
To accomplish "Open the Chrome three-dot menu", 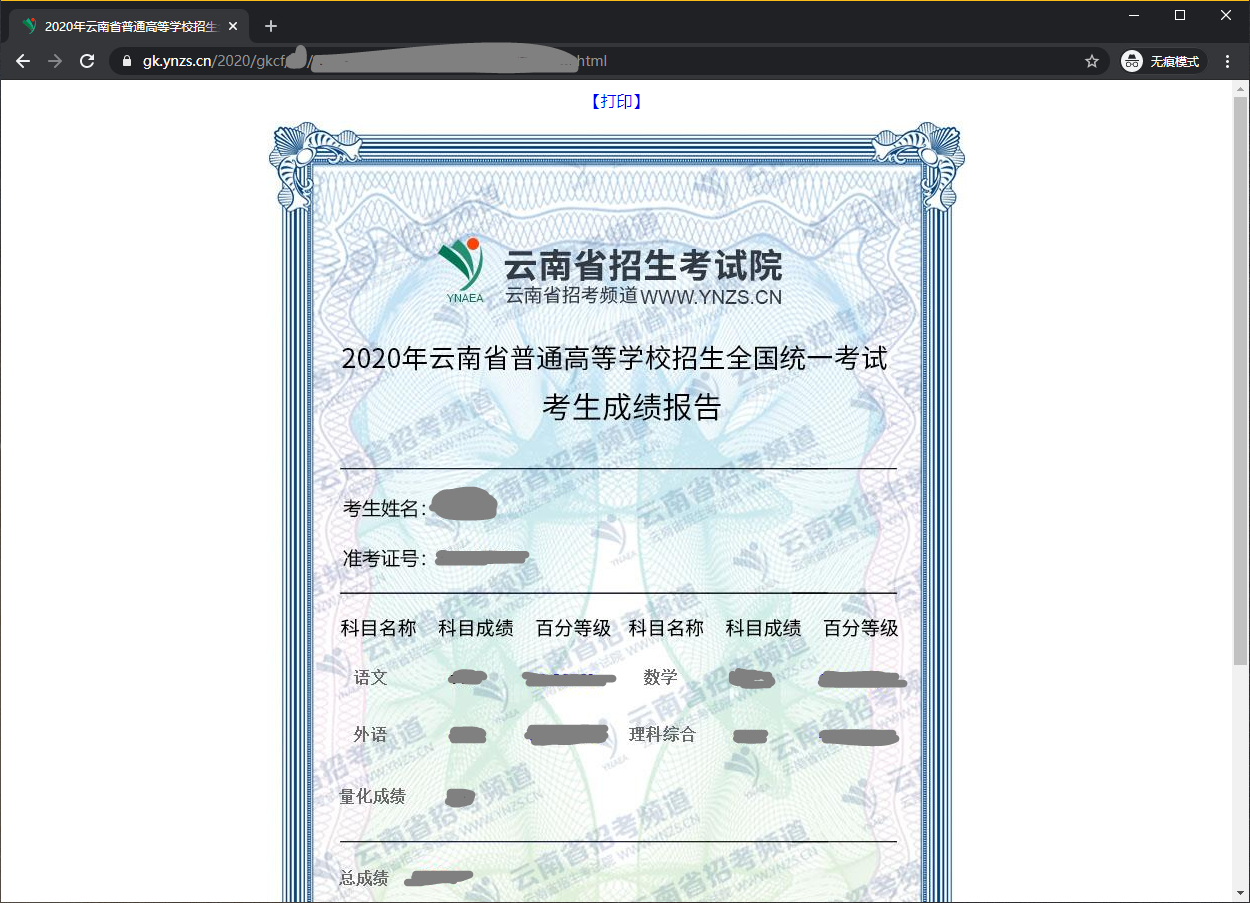I will [x=1228, y=61].
